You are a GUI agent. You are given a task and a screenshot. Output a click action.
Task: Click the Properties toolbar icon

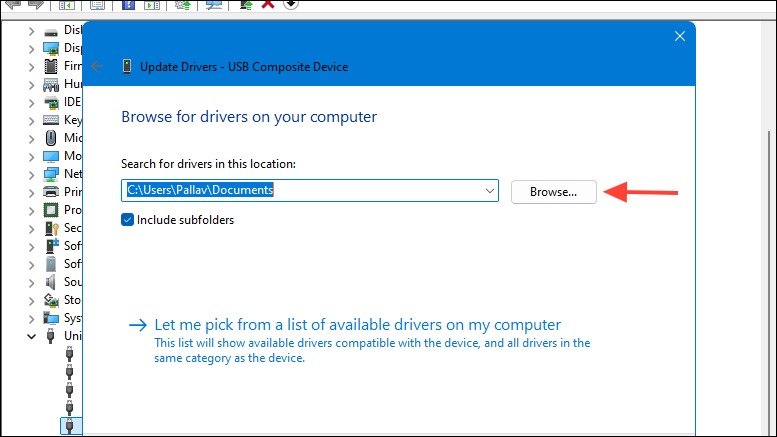coord(98,4)
